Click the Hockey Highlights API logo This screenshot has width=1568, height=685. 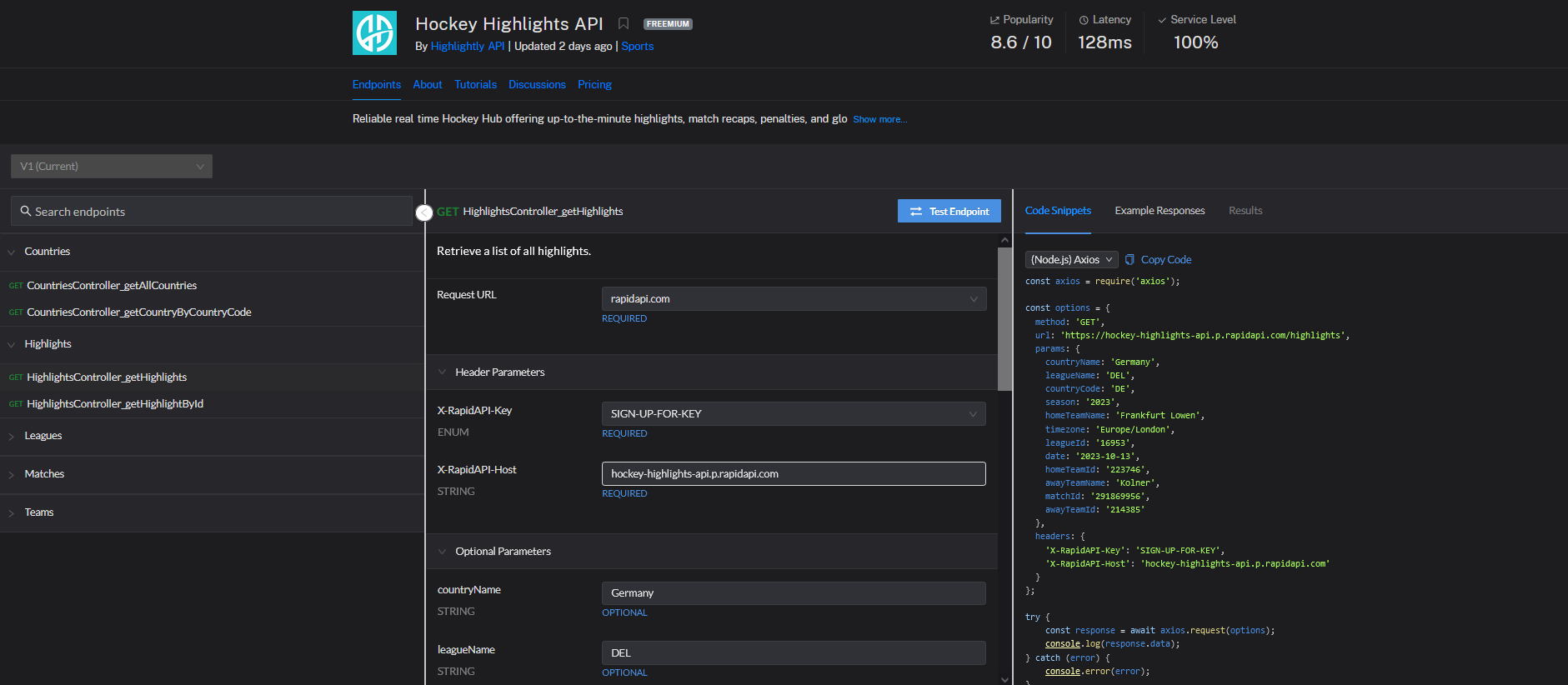point(374,32)
